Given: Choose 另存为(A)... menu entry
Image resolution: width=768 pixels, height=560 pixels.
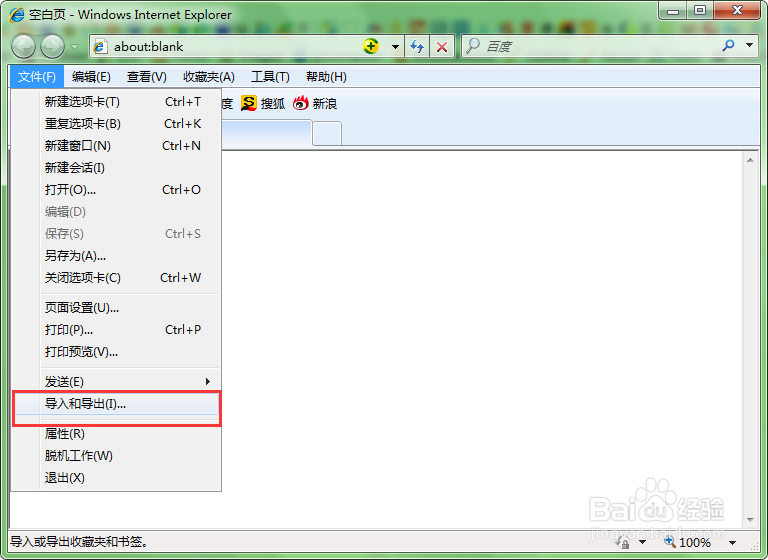Looking at the screenshot, I should 116,256.
